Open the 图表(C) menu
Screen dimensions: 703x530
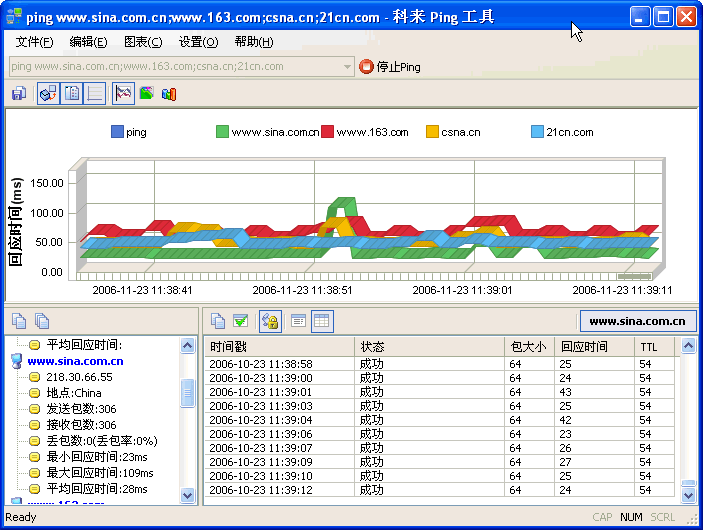(x=142, y=41)
